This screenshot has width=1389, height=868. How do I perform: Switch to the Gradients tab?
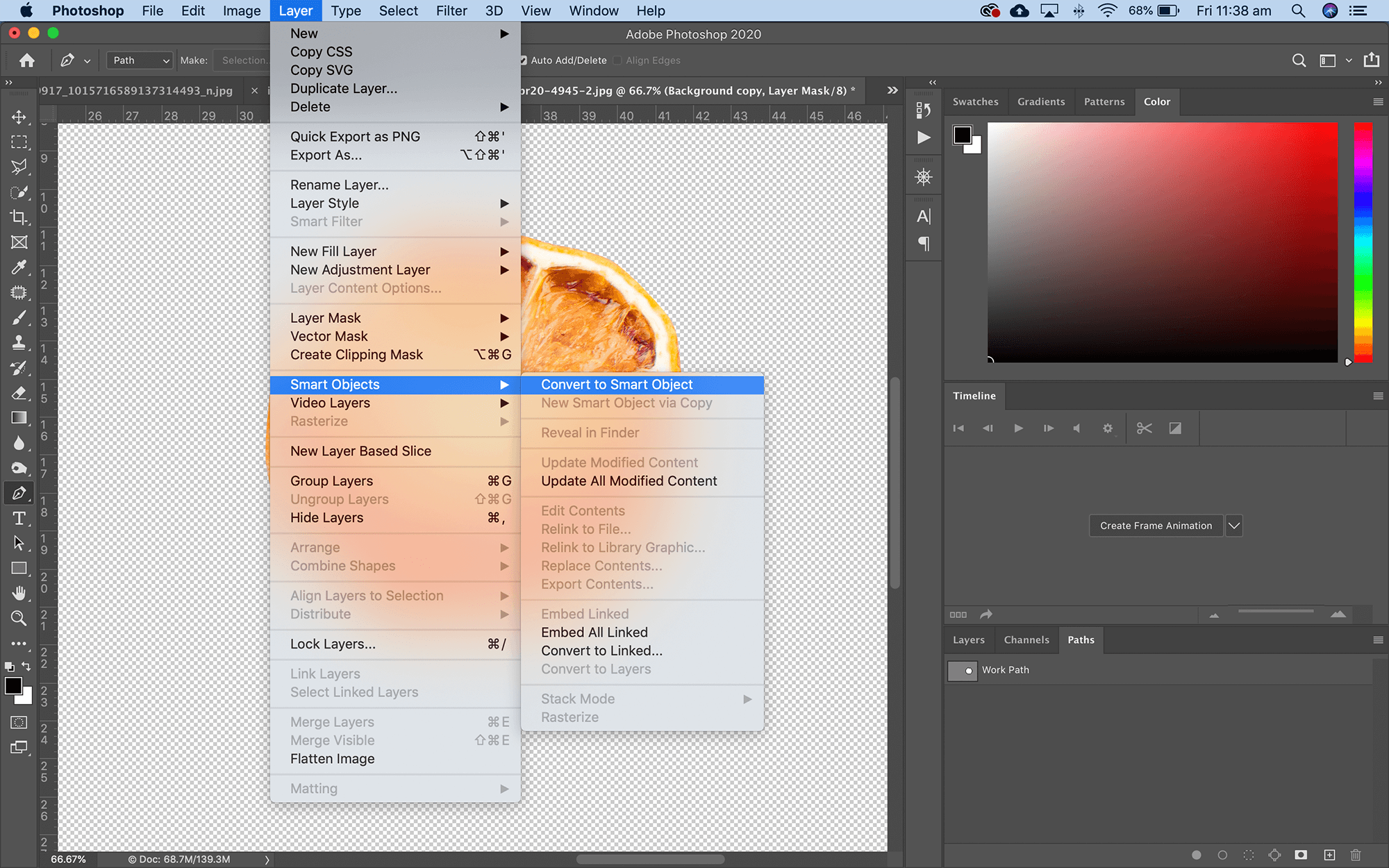click(1041, 102)
